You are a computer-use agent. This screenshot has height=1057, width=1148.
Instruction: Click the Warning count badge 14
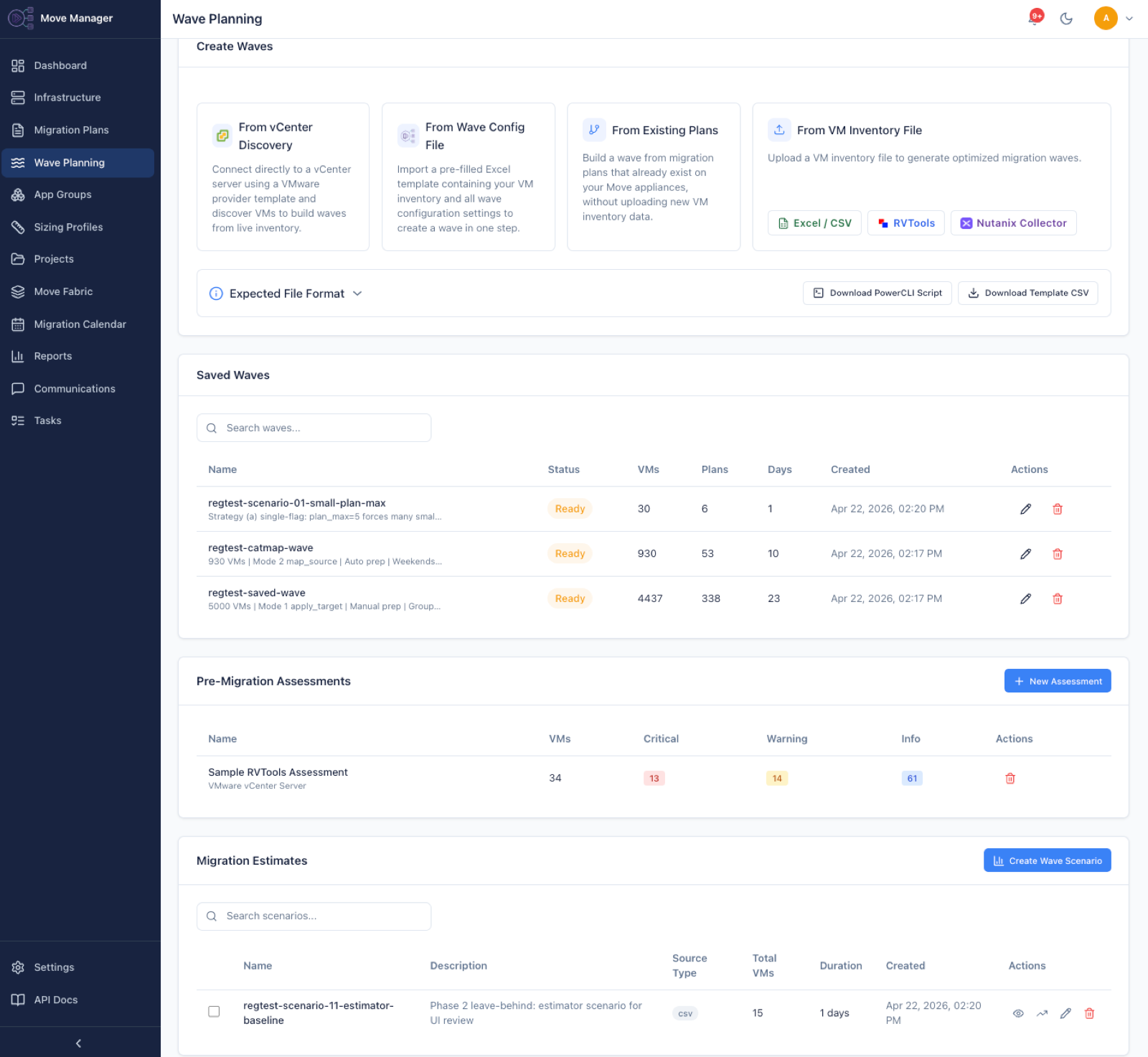tap(777, 778)
